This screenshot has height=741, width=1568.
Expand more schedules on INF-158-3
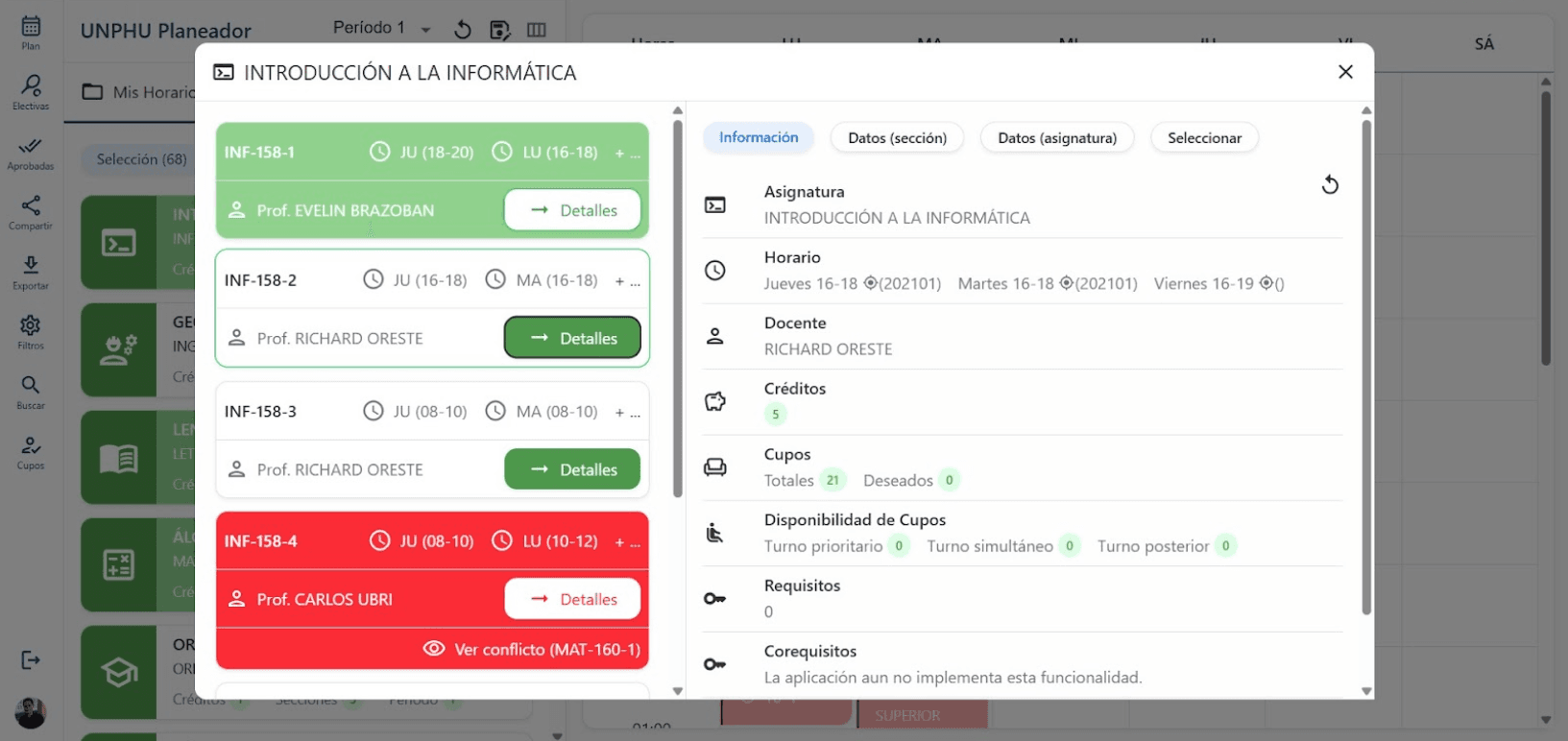[x=627, y=412]
